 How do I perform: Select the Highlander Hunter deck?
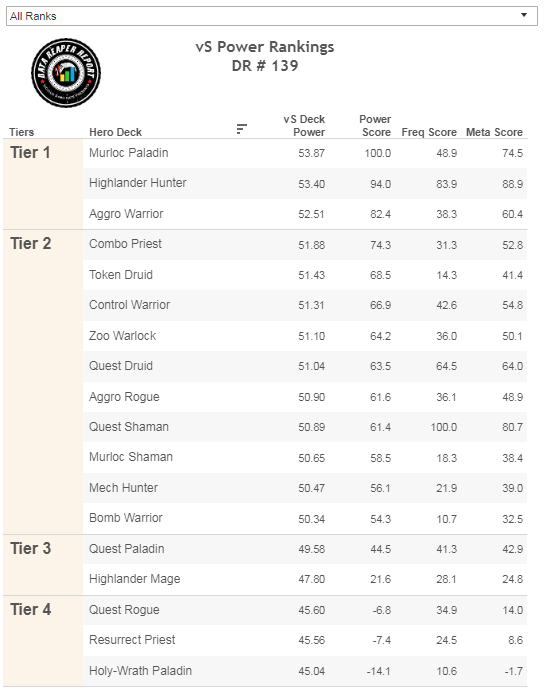(x=137, y=183)
